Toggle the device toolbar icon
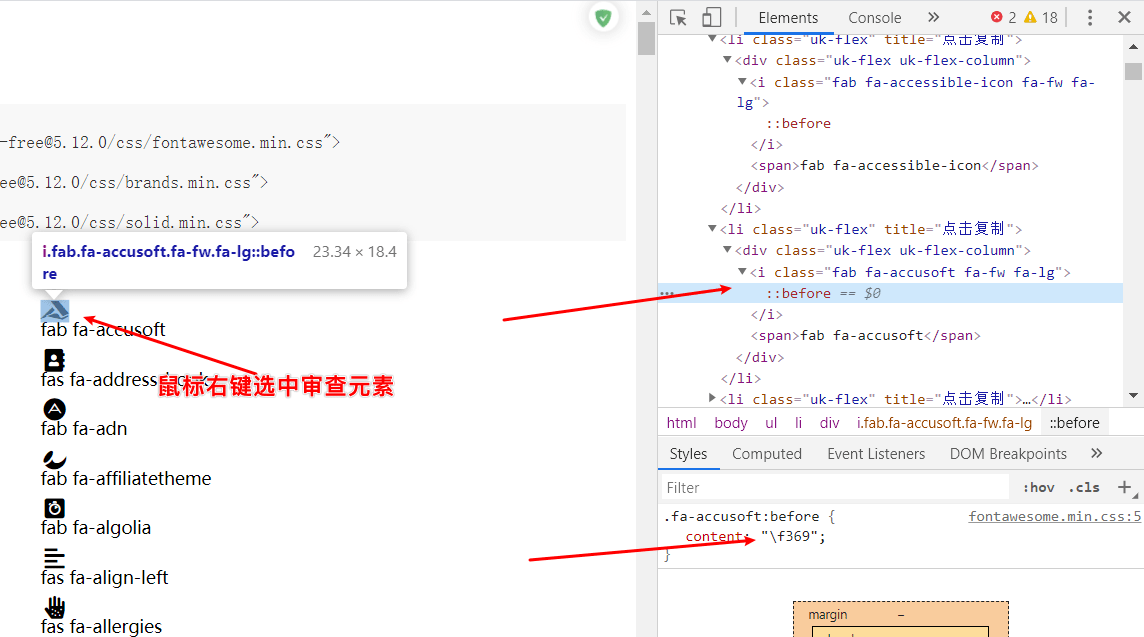This screenshot has height=637, width=1144. point(711,18)
